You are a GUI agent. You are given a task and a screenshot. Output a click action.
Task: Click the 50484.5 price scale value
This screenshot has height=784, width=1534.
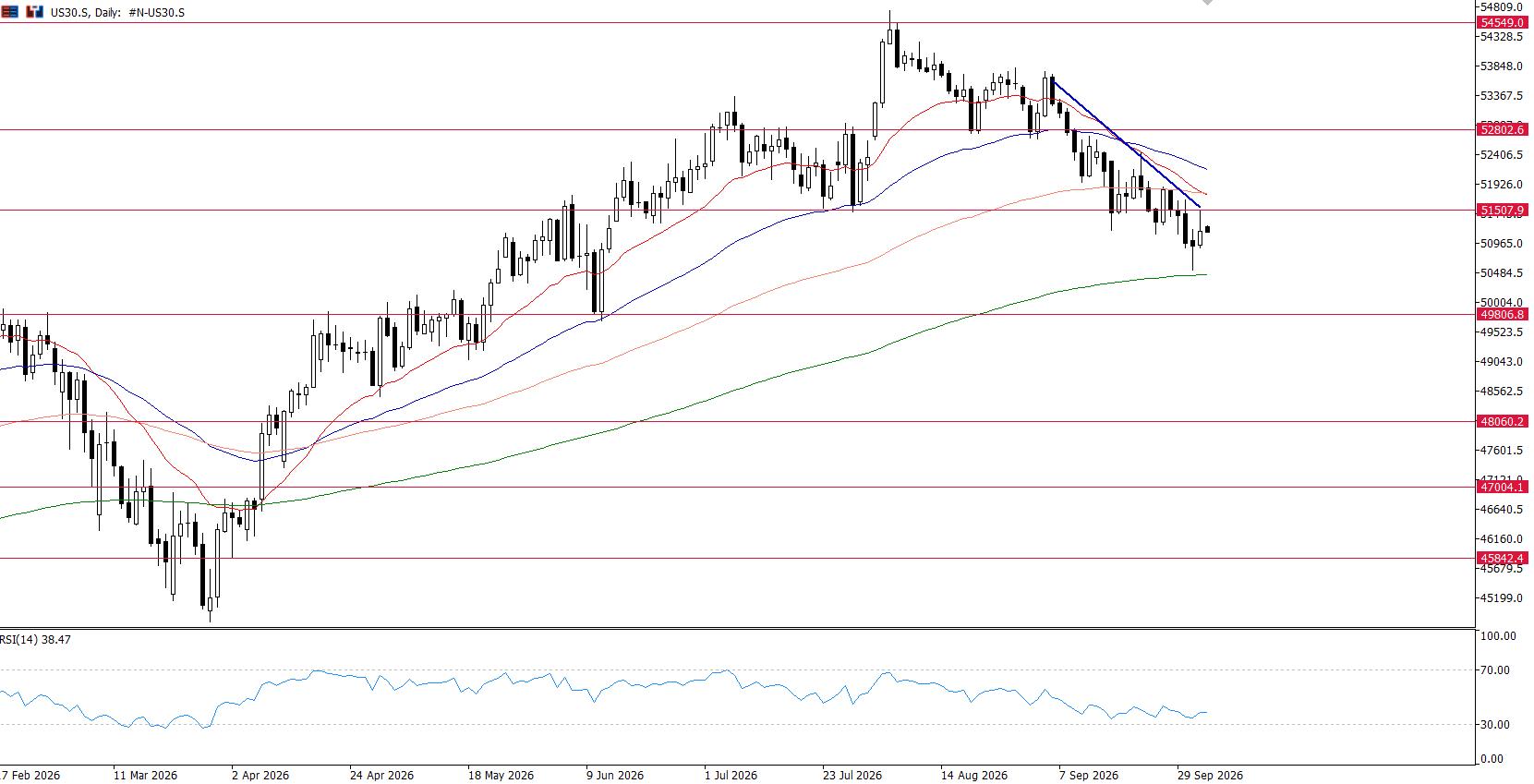coord(1502,273)
